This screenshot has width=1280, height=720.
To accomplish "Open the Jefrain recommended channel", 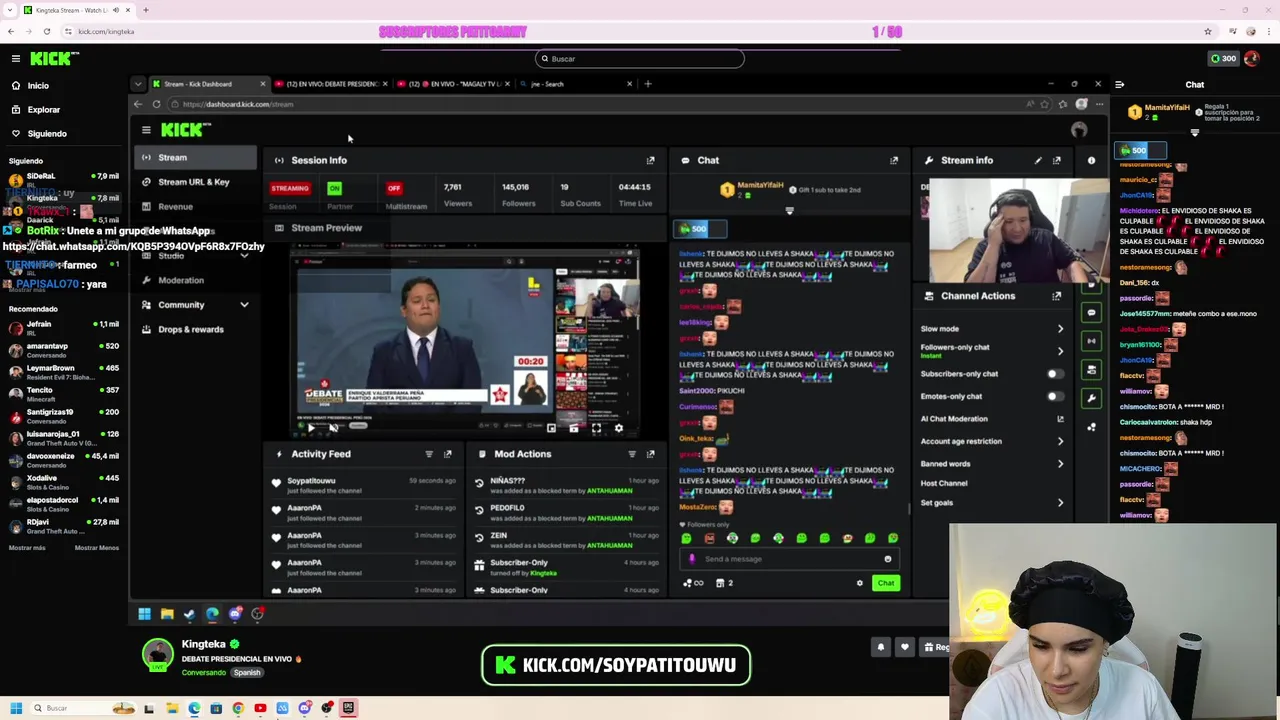I will pyautogui.click(x=62, y=329).
